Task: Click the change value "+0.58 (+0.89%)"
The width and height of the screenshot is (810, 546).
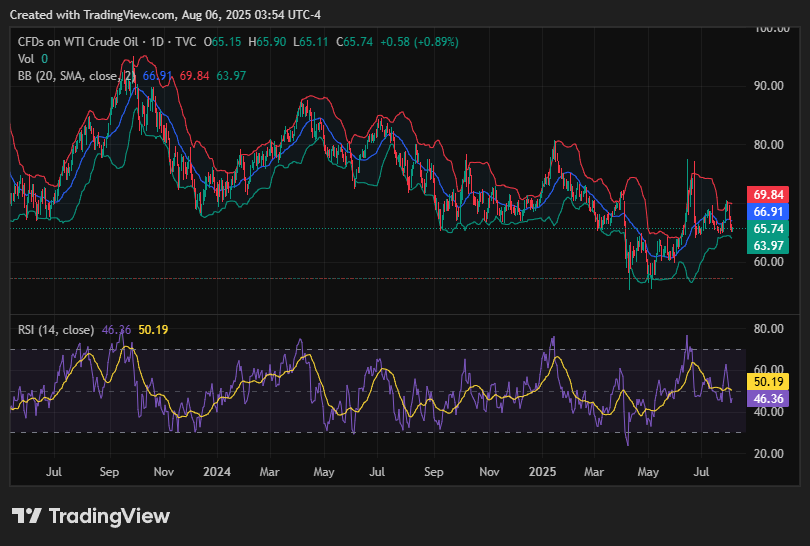Action: tap(419, 42)
